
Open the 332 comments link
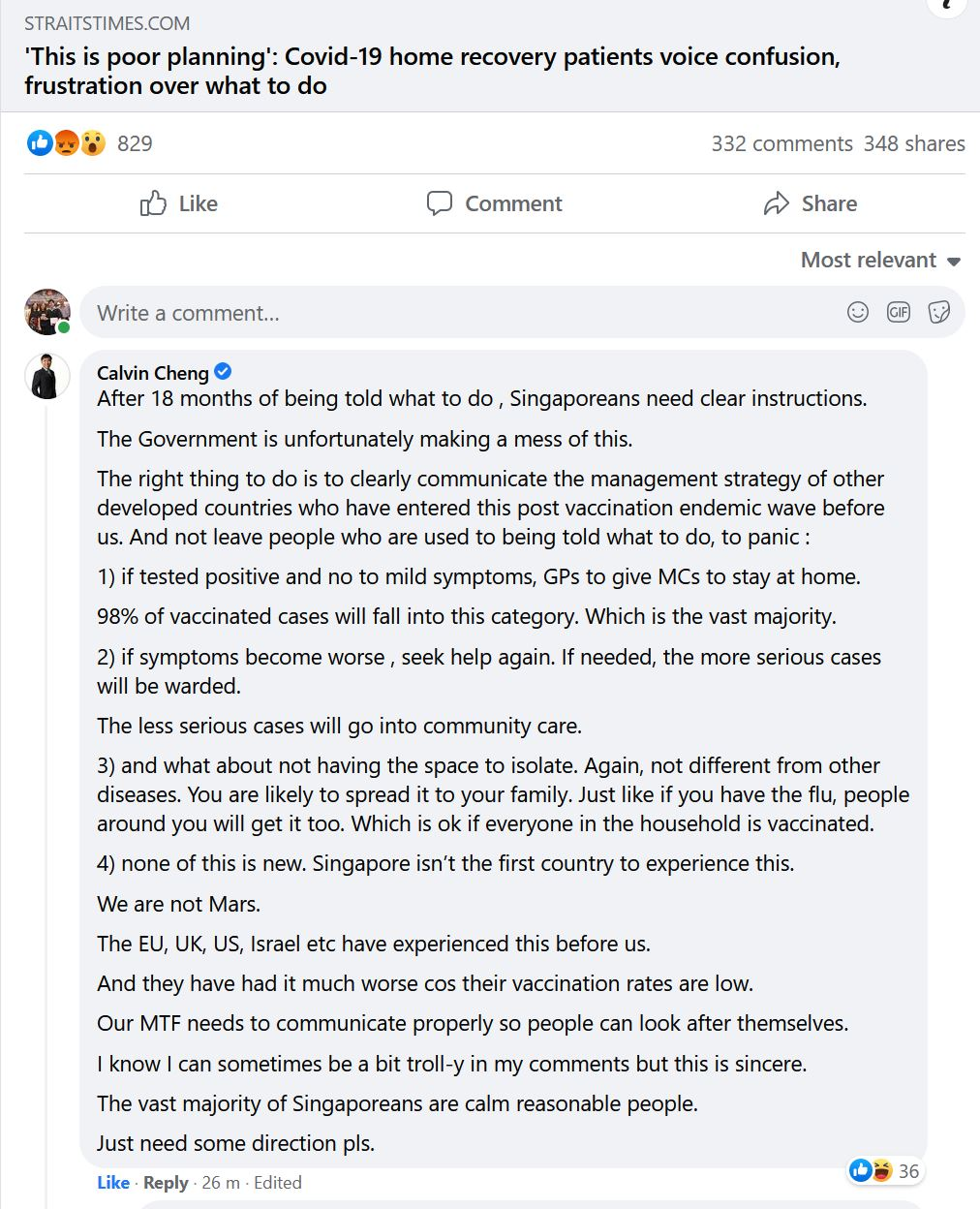[x=781, y=143]
